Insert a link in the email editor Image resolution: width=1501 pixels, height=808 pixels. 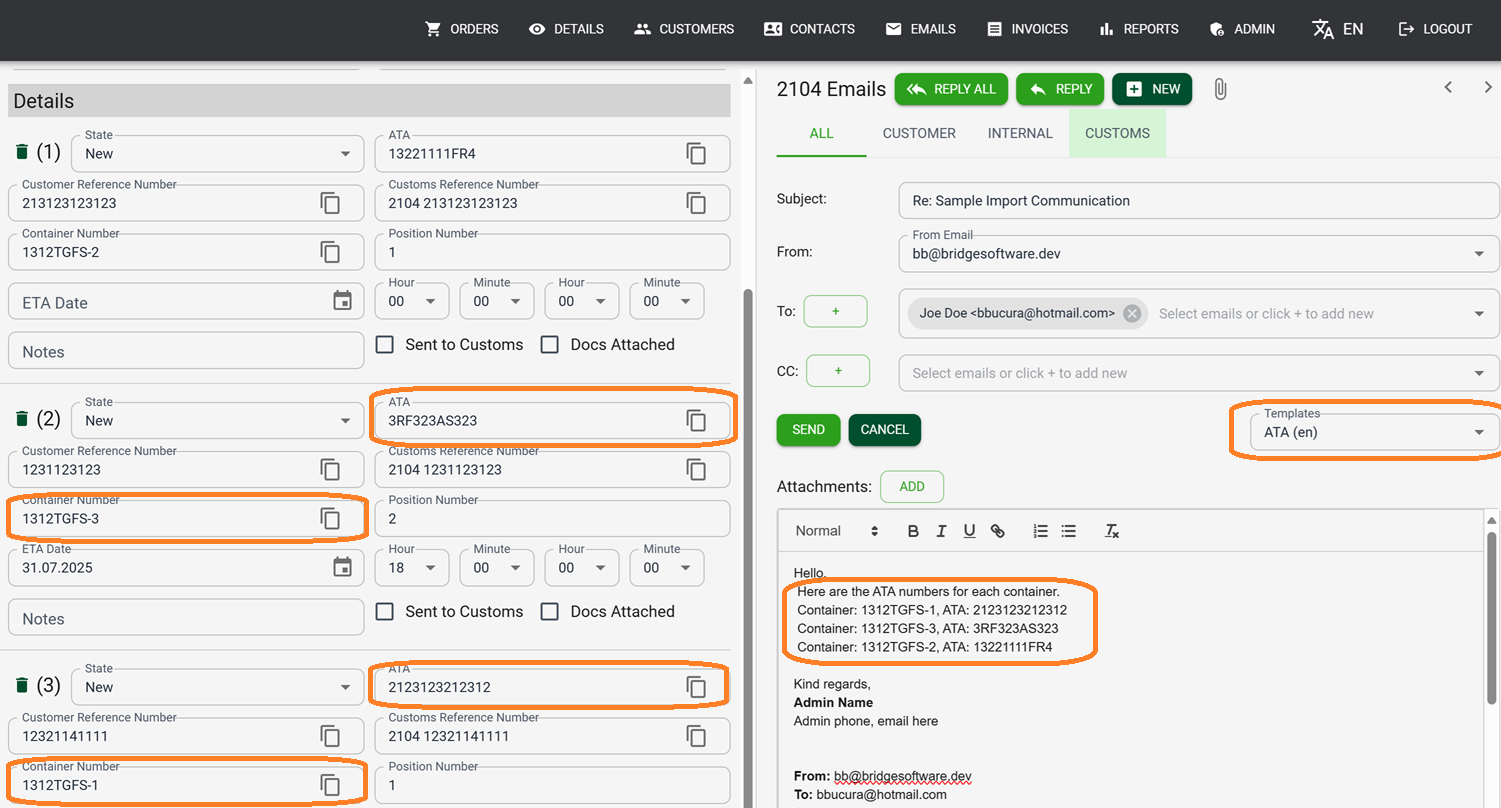point(997,531)
